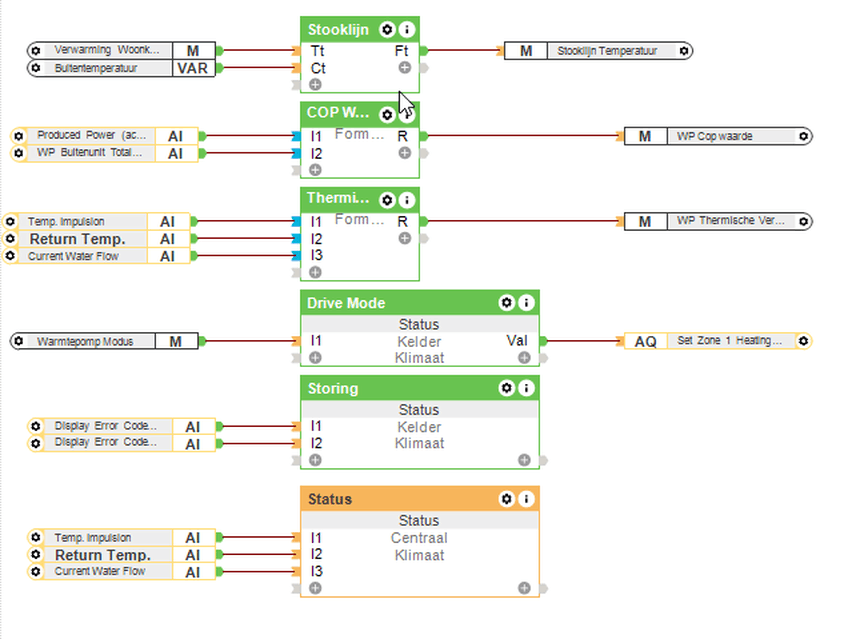Select the WP Thermische Ver... output label
852x639 pixels.
tap(730, 221)
